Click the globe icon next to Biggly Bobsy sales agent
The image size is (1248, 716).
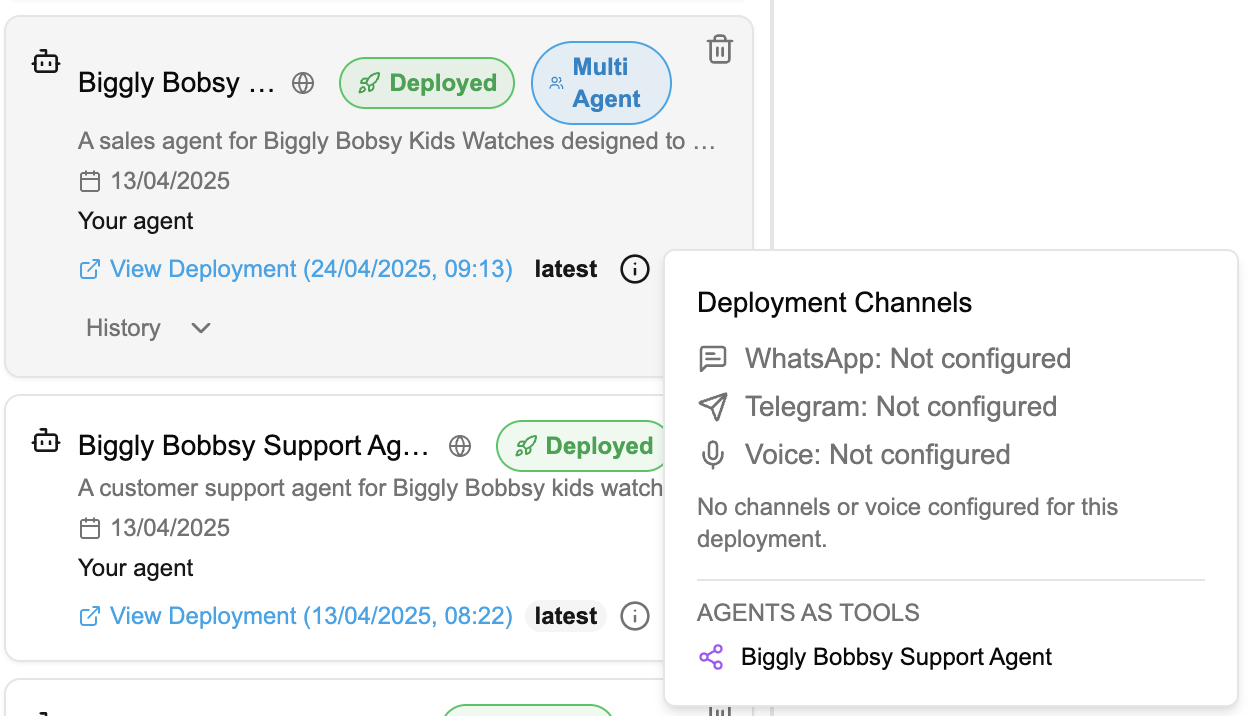303,83
